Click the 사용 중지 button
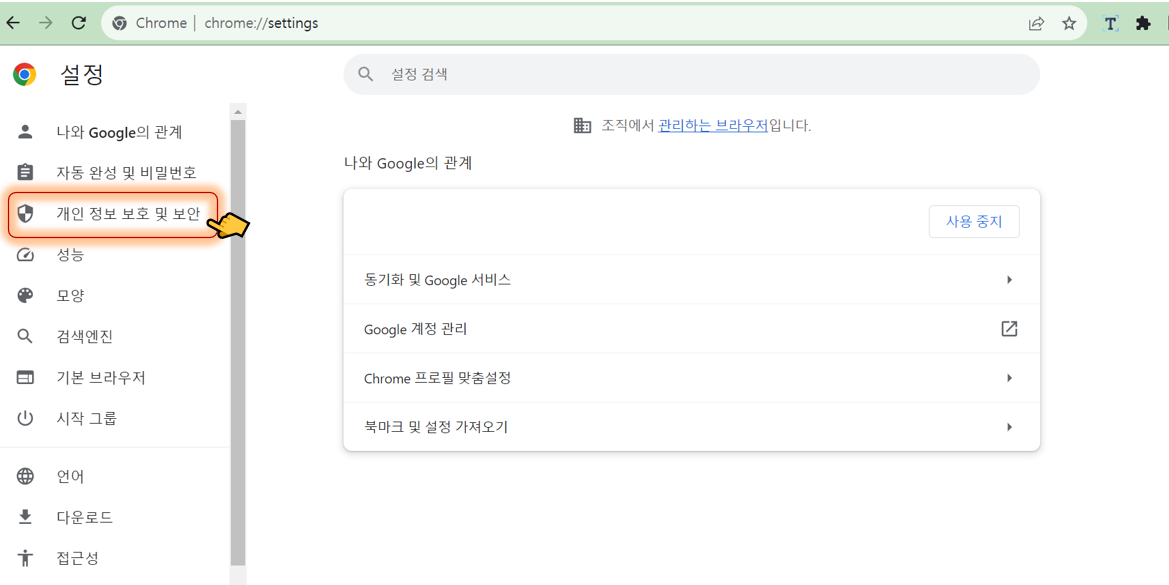The image size is (1169, 585). tap(974, 221)
